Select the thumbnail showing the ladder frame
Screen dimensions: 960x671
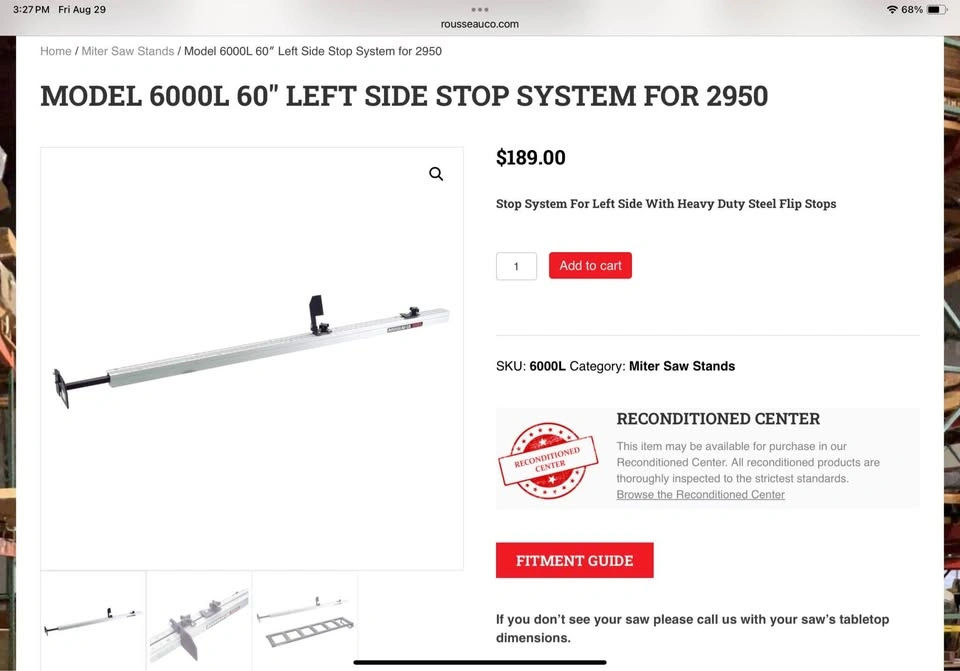[305, 621]
